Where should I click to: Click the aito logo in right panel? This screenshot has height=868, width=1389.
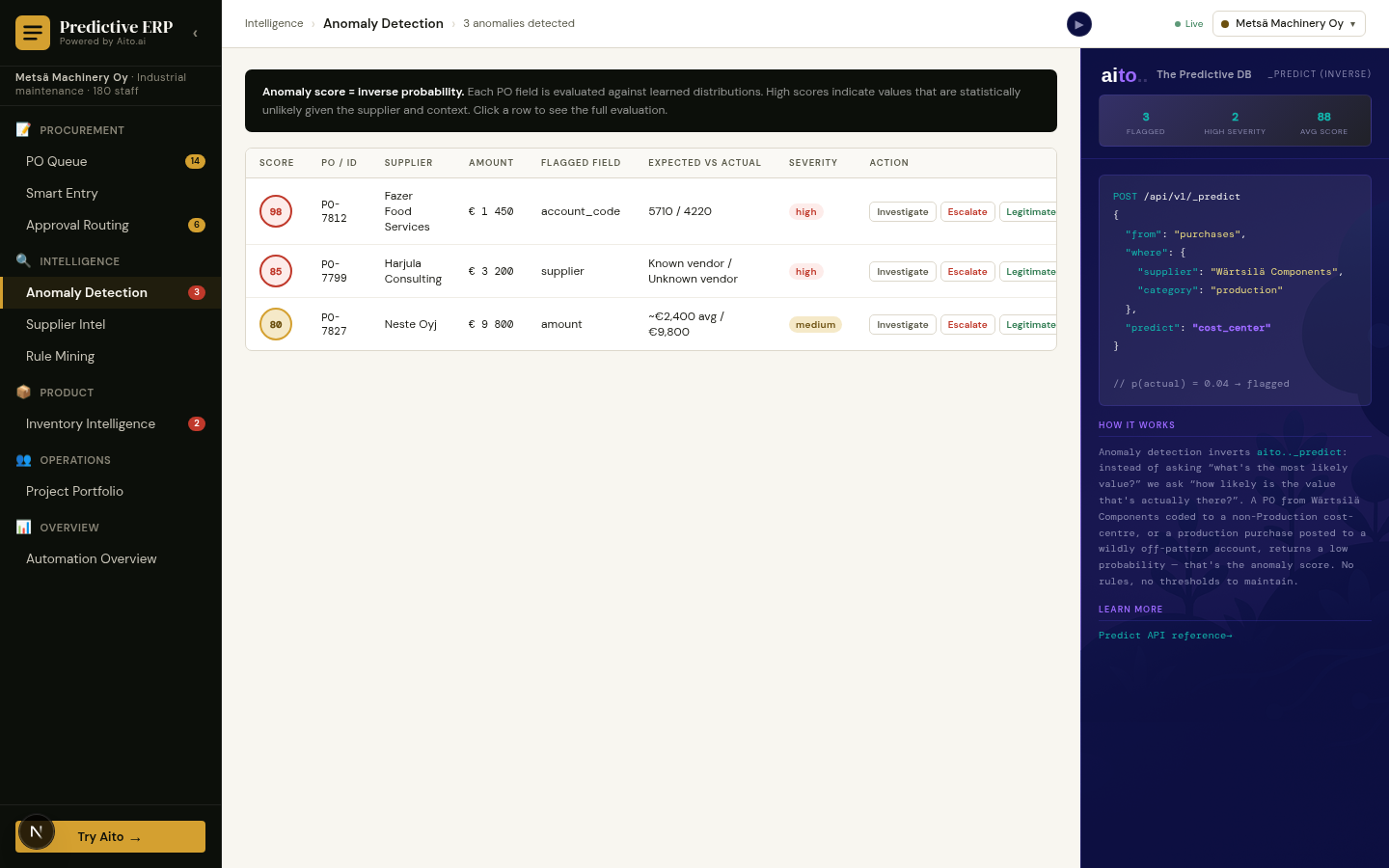click(x=1124, y=75)
